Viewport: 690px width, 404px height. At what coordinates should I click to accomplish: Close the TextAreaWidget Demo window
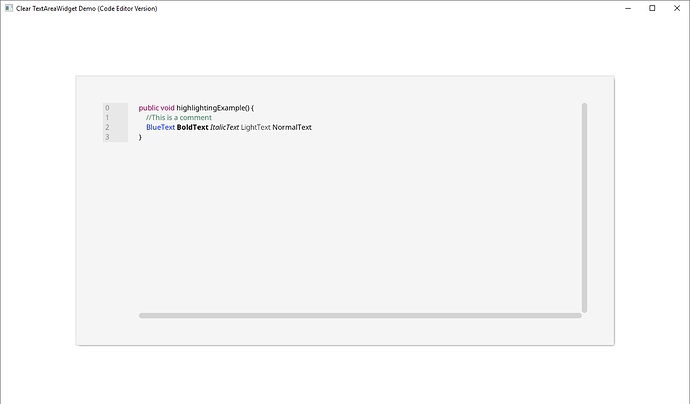[x=678, y=8]
